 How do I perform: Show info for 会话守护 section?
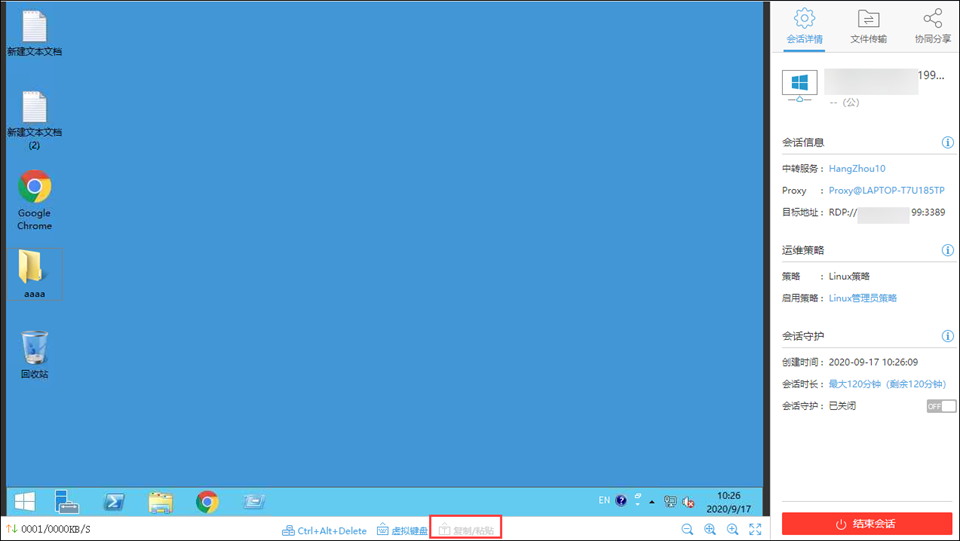[947, 336]
